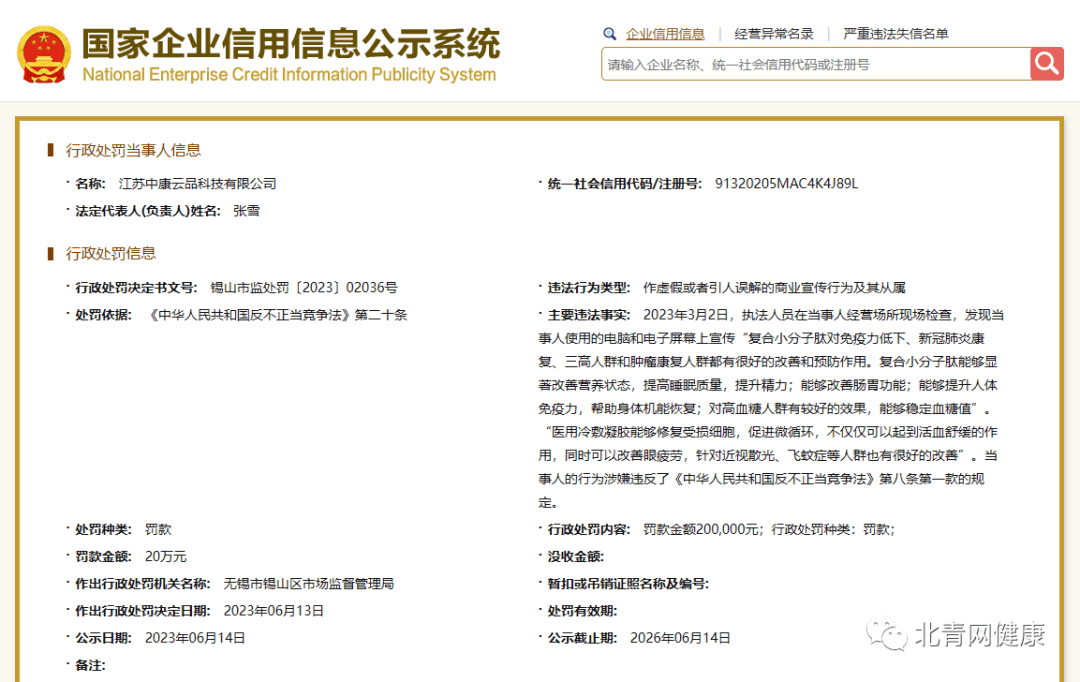Click the brown marker before 行政处罚当事人信息
The height and width of the screenshot is (682, 1080).
(51, 150)
